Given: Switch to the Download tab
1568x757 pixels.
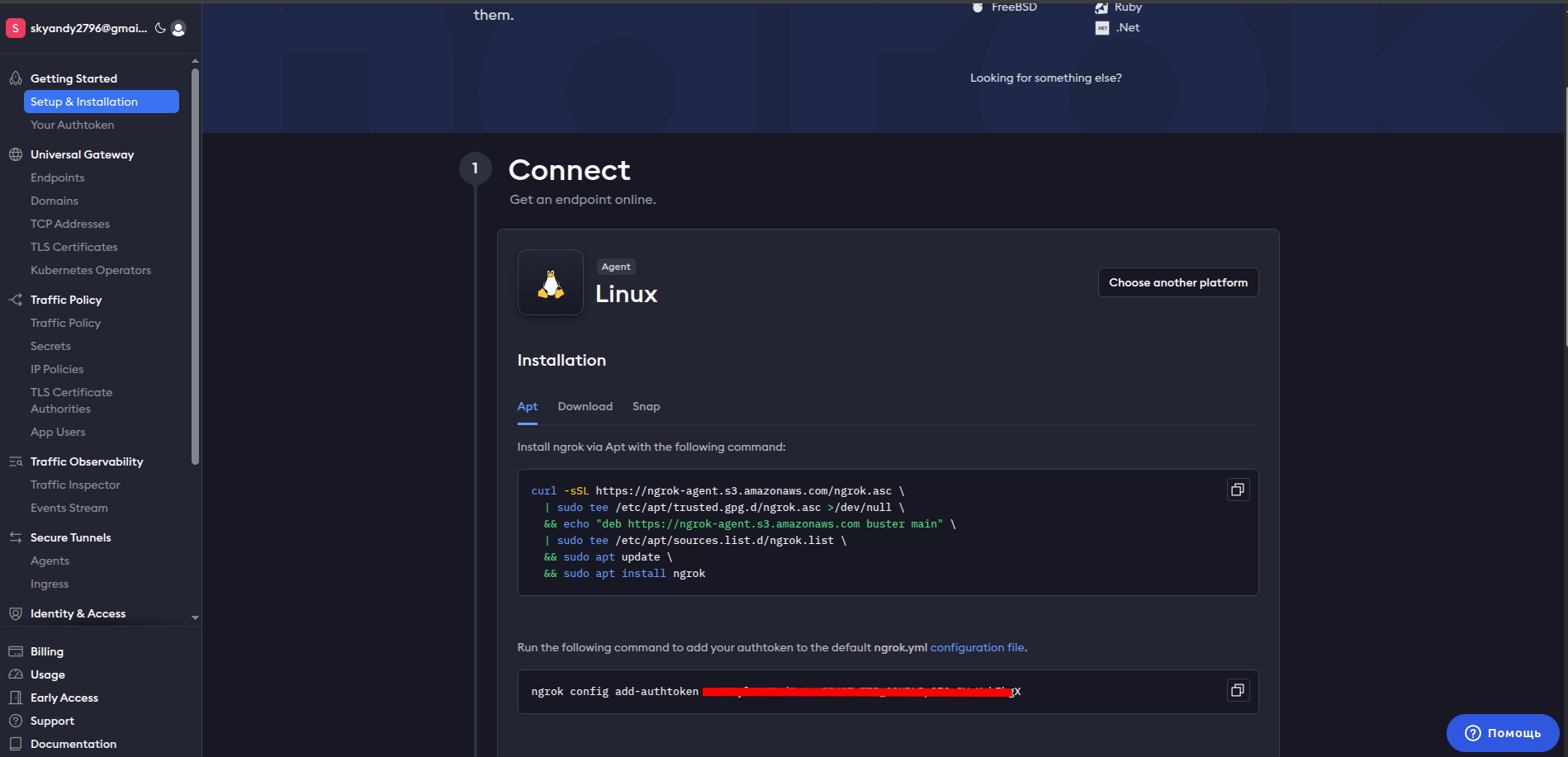Looking at the screenshot, I should 585,406.
